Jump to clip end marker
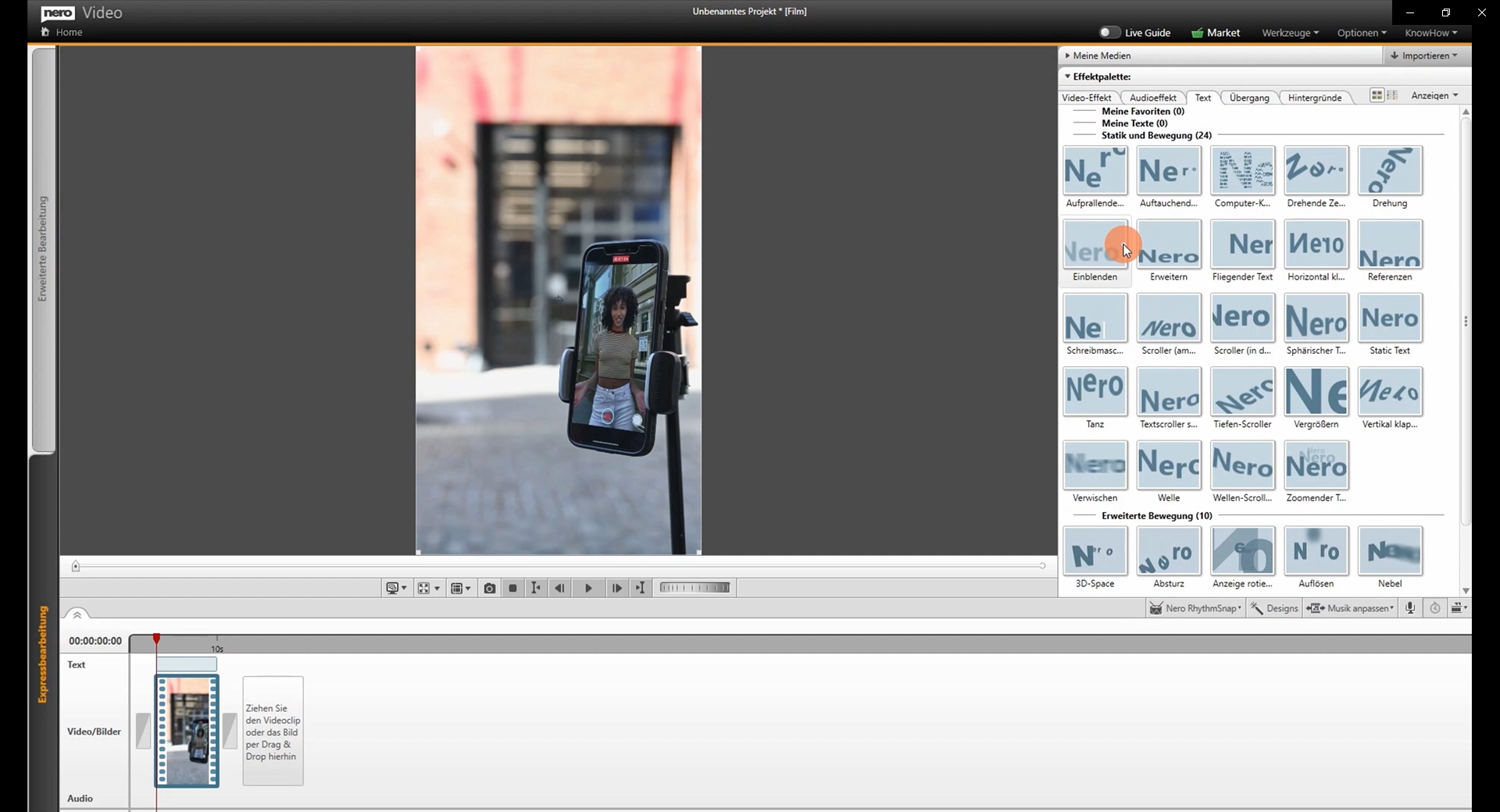The image size is (1500, 812). click(x=641, y=588)
